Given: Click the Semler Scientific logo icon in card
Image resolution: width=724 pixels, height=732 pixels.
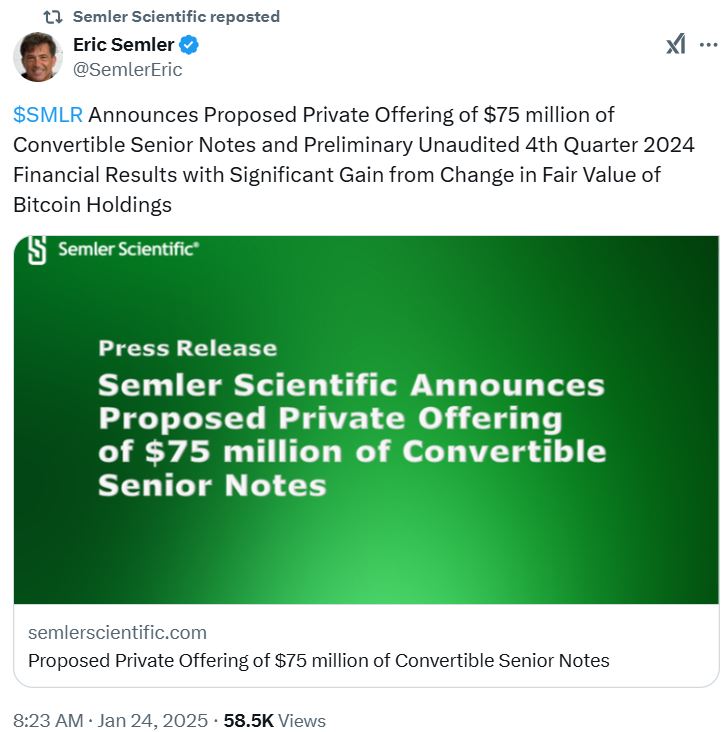Looking at the screenshot, I should tap(37, 250).
